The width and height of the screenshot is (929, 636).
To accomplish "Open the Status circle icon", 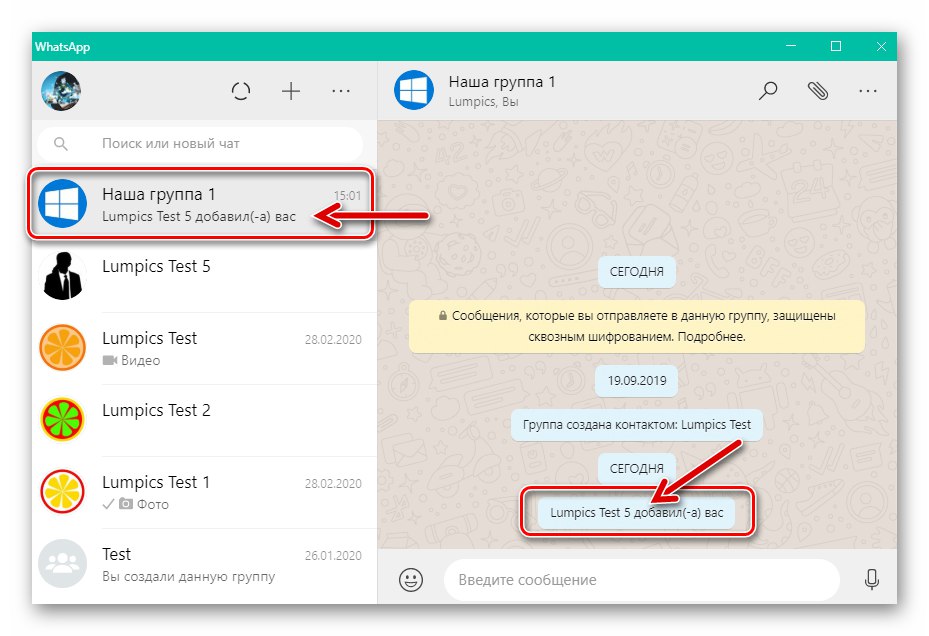I will click(241, 91).
